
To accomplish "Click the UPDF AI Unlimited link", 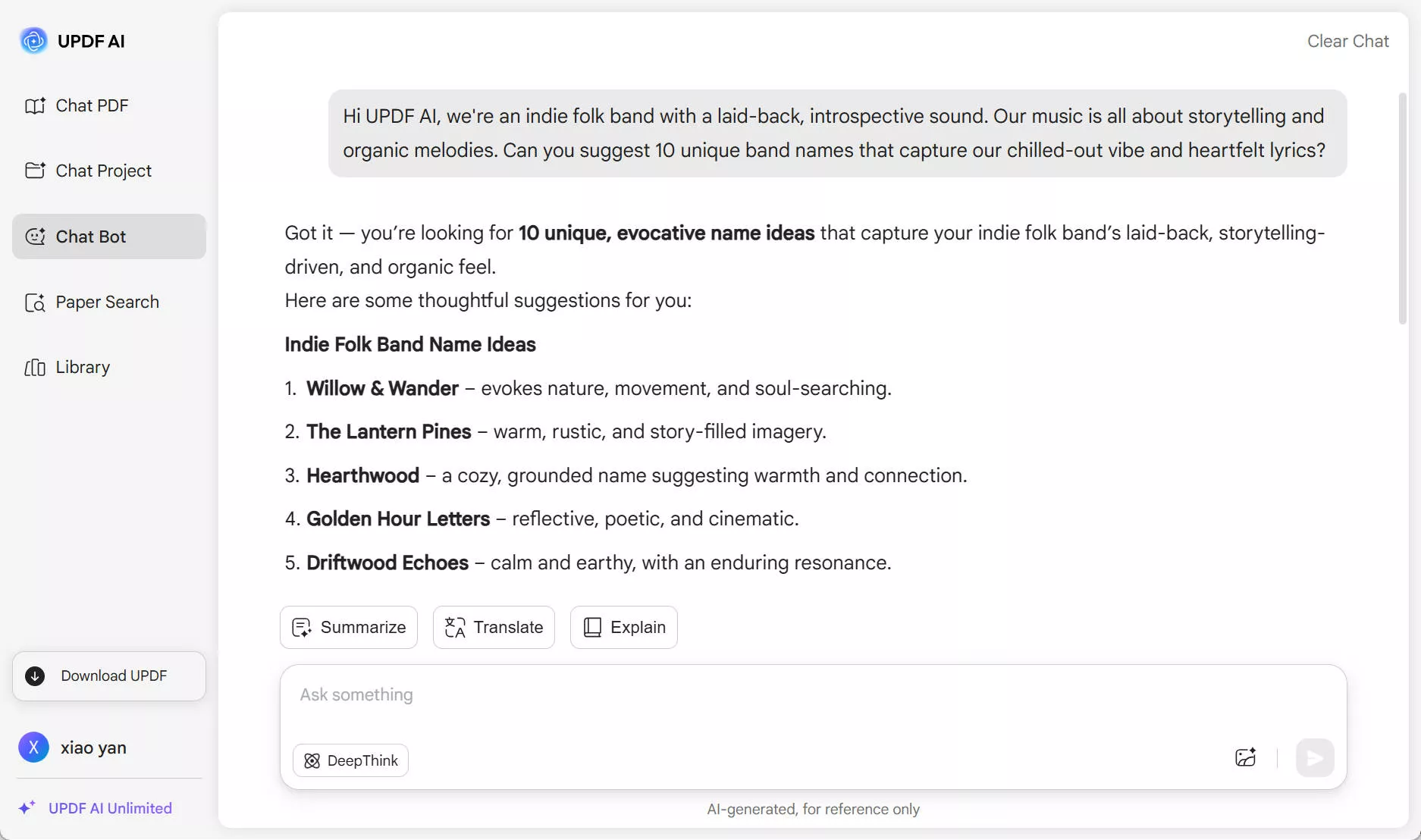I will (110, 808).
